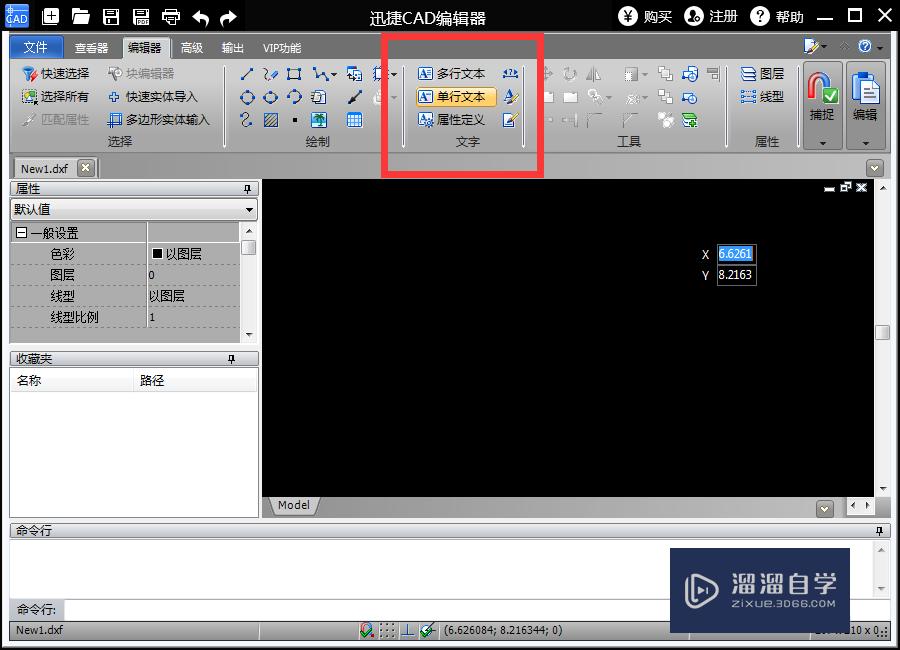
Task: Switch to the 输出 output tab
Action: (x=232, y=48)
